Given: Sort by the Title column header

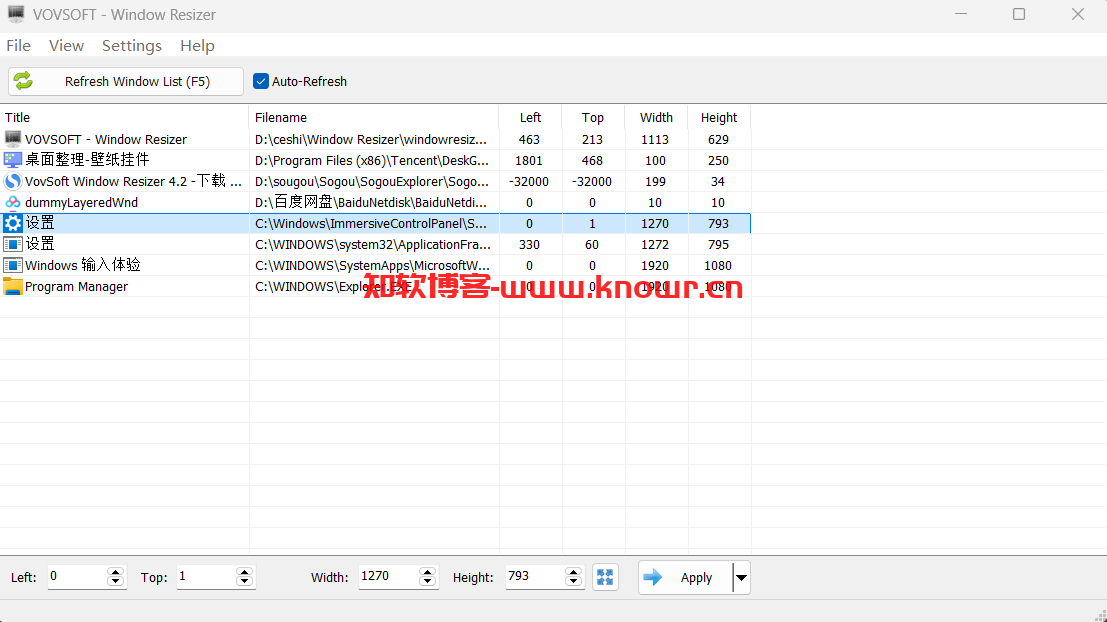Looking at the screenshot, I should pyautogui.click(x=124, y=117).
